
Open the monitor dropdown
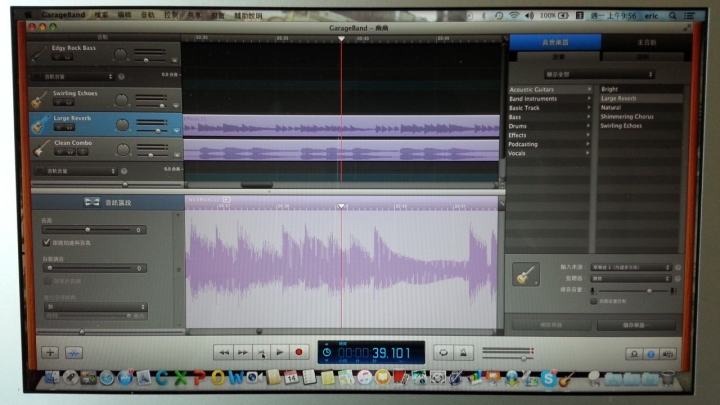(x=631, y=279)
